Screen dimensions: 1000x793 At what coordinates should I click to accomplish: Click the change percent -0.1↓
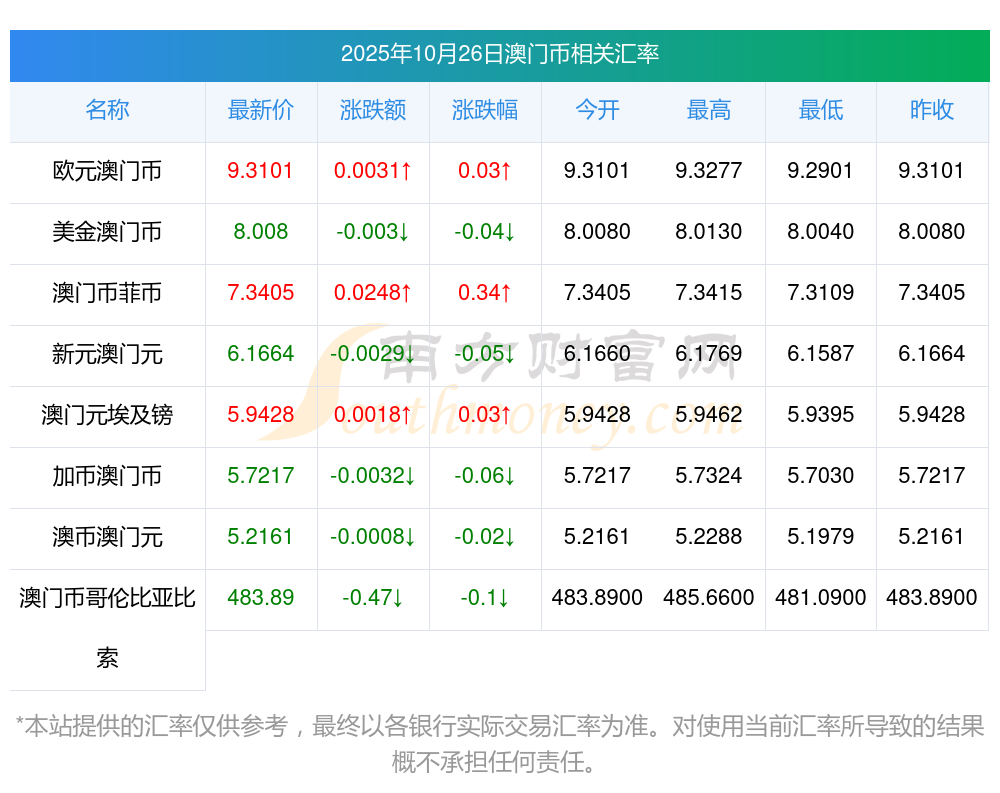[485, 598]
